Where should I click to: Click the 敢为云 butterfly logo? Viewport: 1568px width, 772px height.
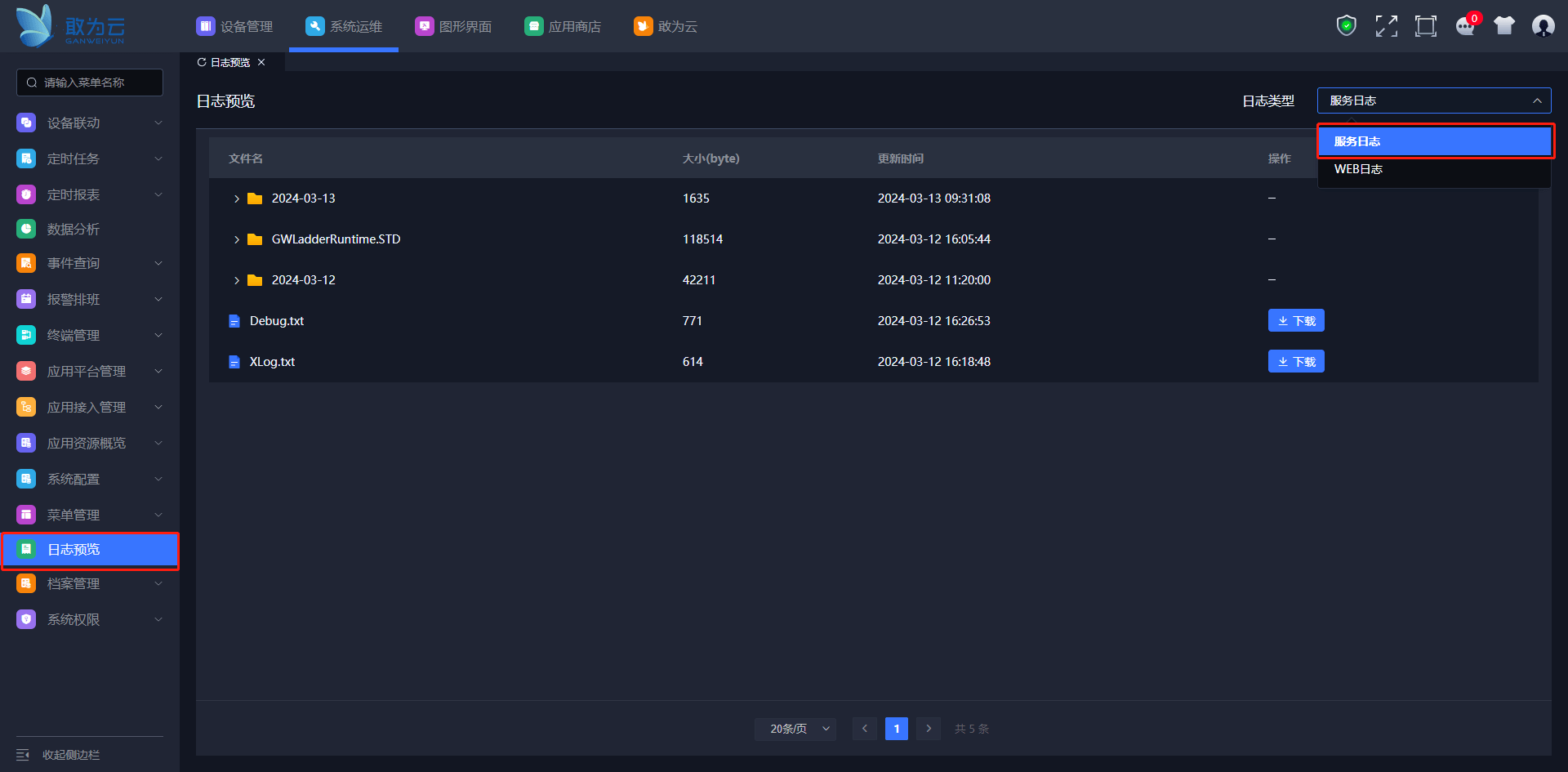point(70,26)
